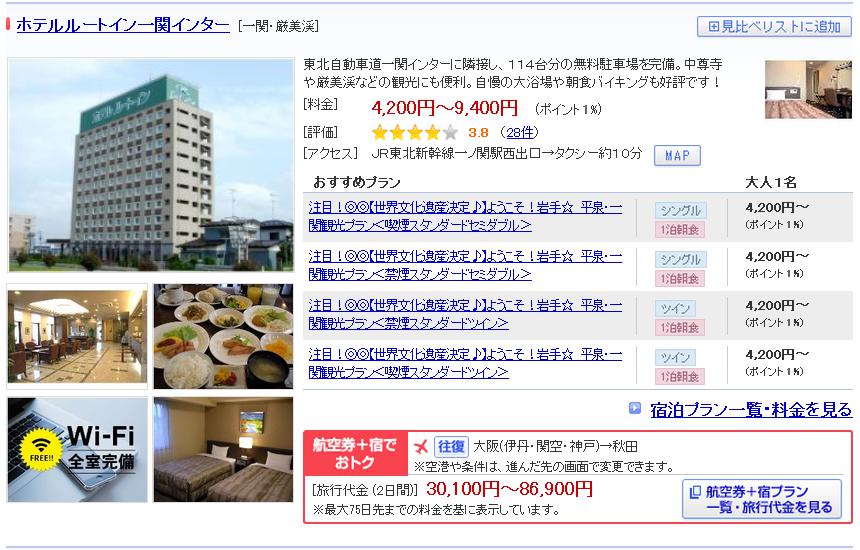This screenshot has height=550, width=860.
Task: Click the [一関・厳美渓] area label
Action: click(278, 26)
